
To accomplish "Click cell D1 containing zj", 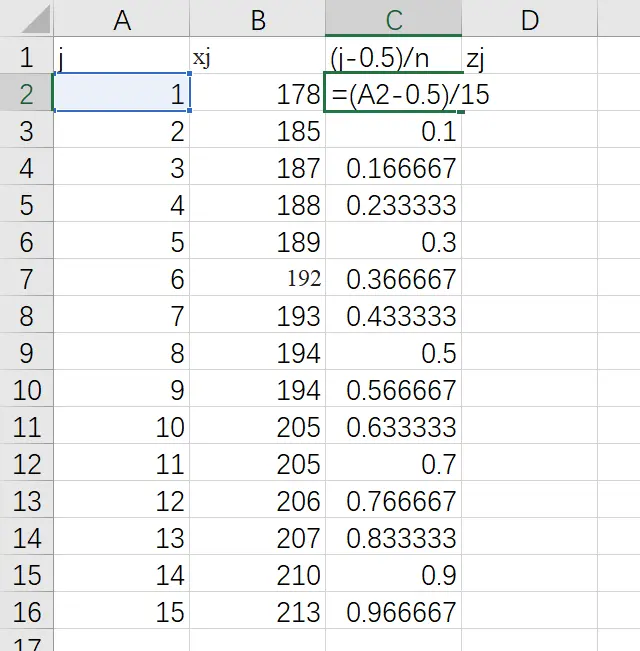I will pyautogui.click(x=530, y=55).
